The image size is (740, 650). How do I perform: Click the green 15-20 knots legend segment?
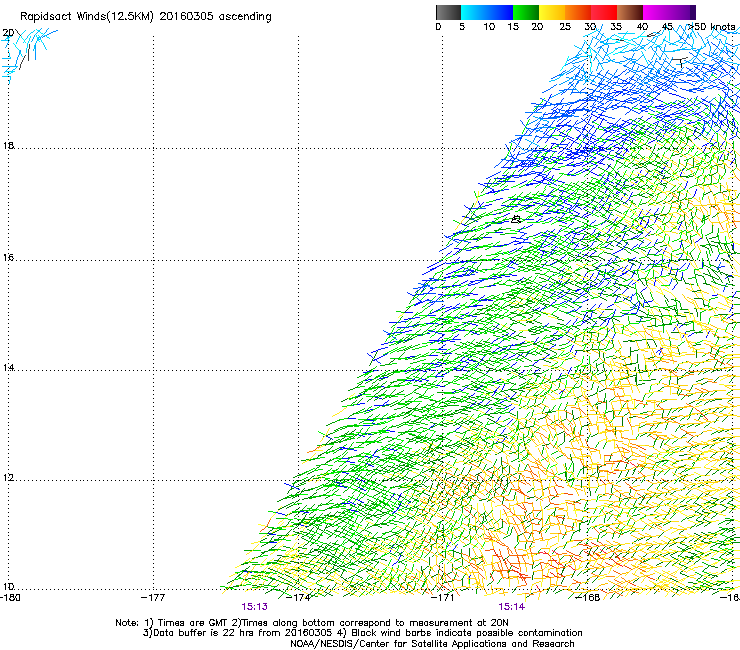(526, 12)
